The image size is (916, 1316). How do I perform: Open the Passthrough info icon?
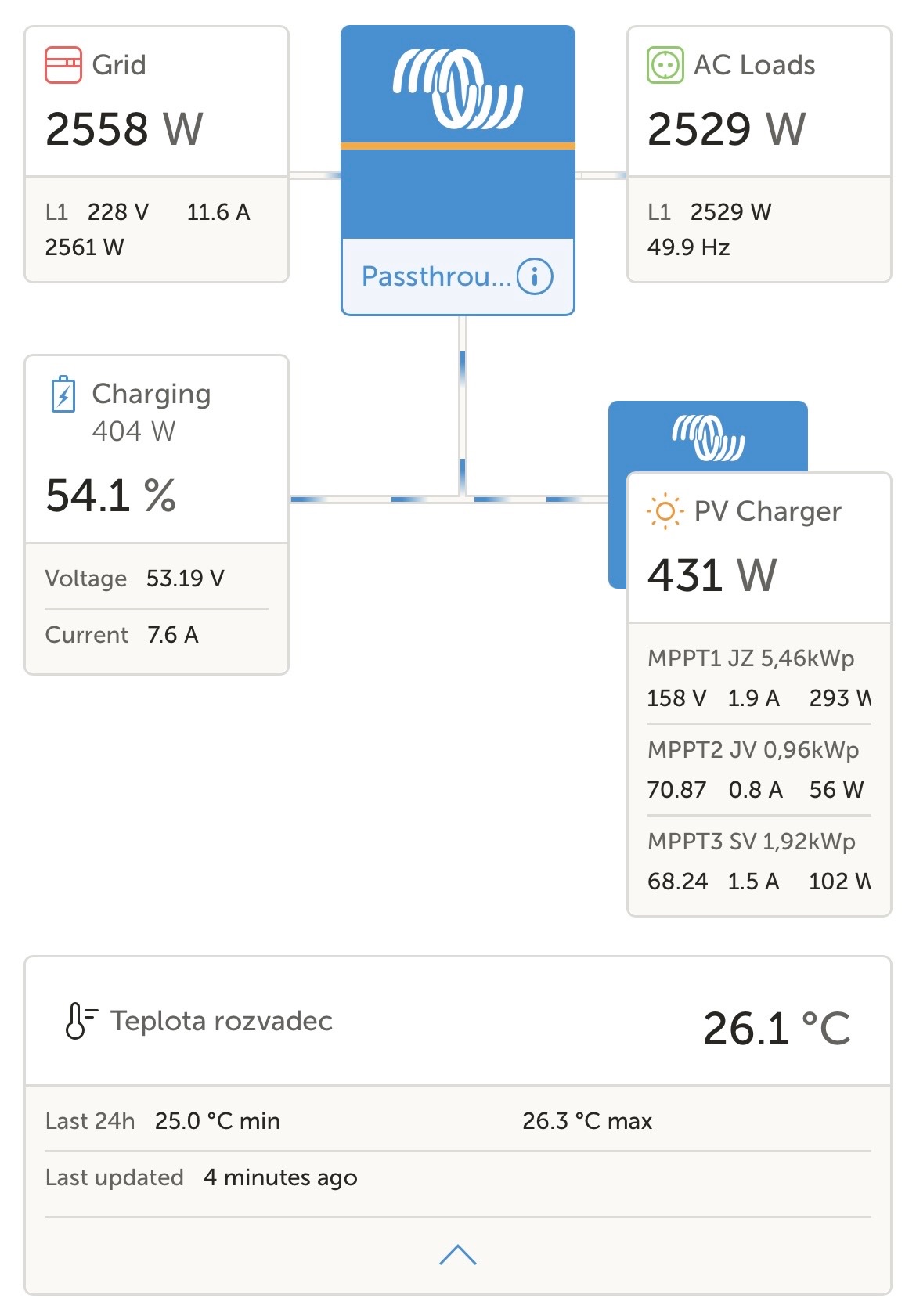coord(535,276)
